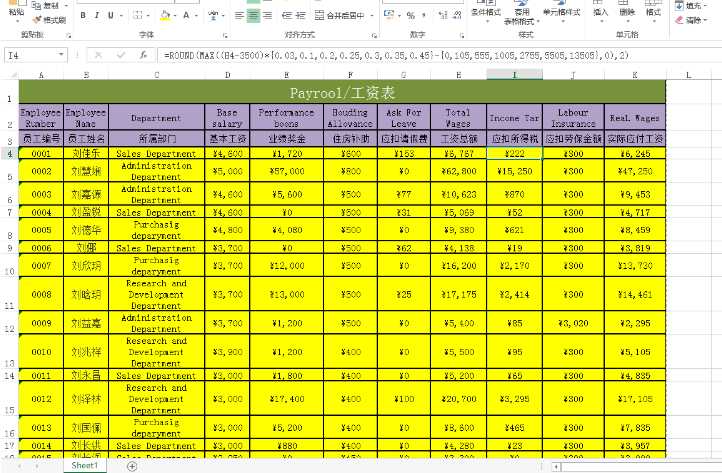Click the Paste (粘贴) button
The height and width of the screenshot is (473, 722).
click(x=16, y=10)
